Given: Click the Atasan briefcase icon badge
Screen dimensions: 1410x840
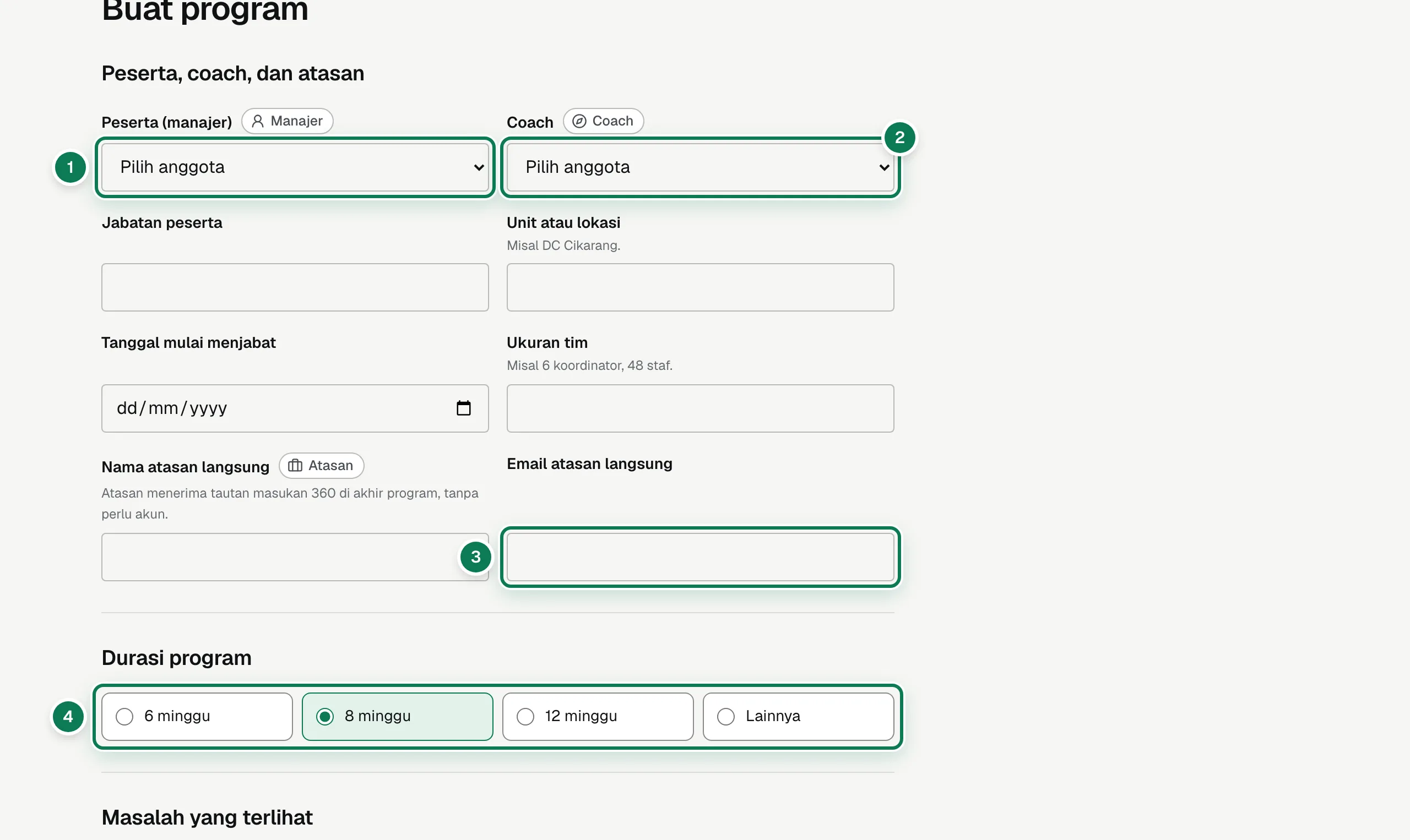Looking at the screenshot, I should pos(321,466).
